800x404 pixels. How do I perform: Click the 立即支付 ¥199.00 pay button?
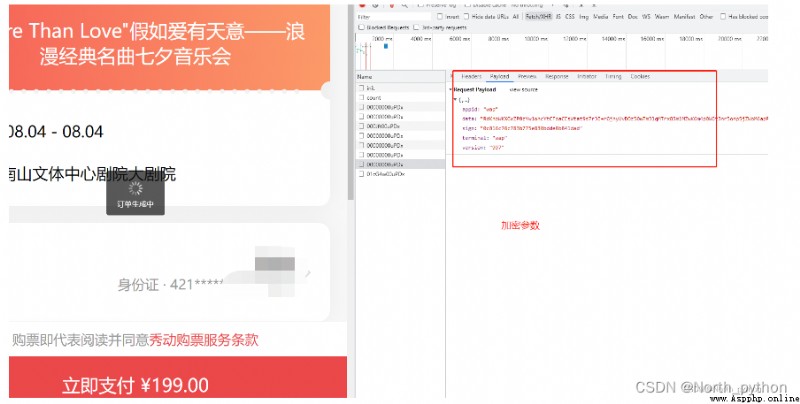pyautogui.click(x=178, y=377)
